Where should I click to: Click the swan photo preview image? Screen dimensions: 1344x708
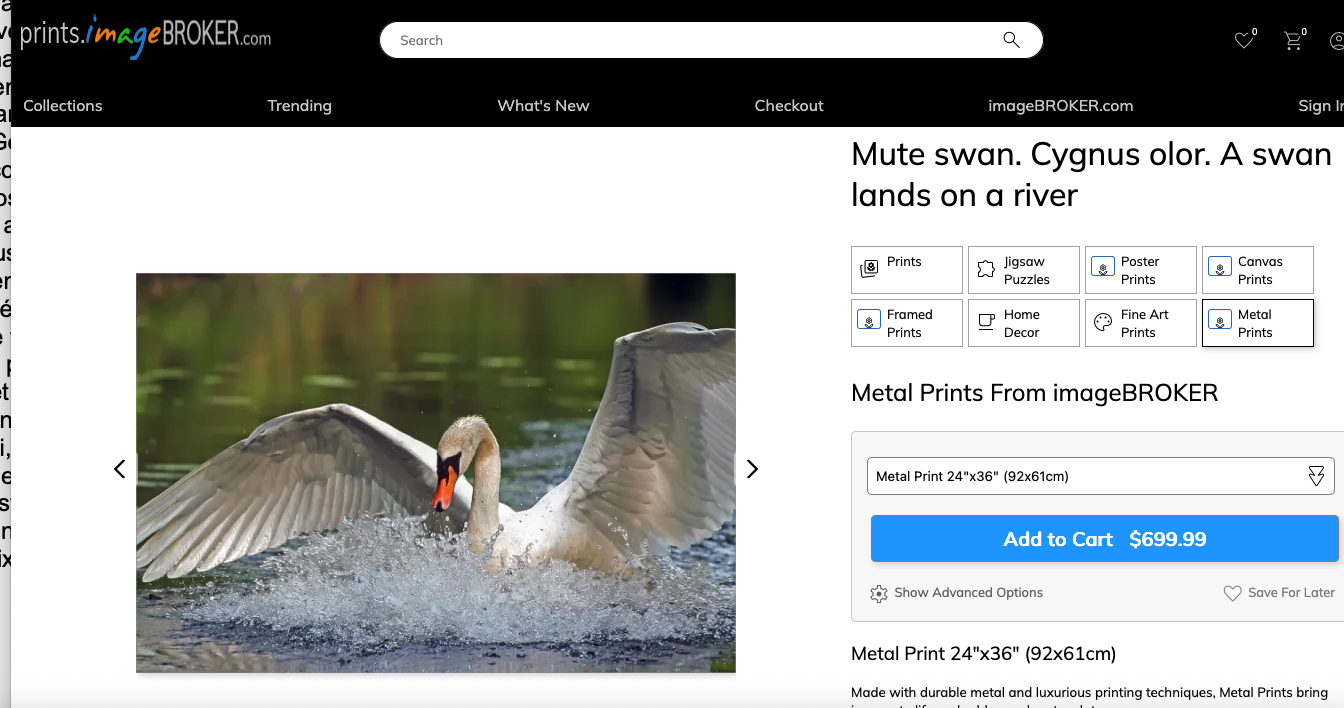436,473
